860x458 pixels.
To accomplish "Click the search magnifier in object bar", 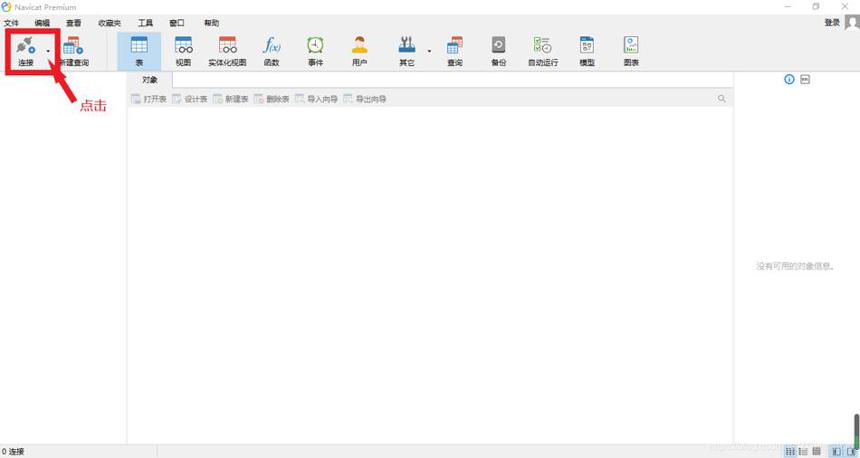I will click(x=721, y=99).
